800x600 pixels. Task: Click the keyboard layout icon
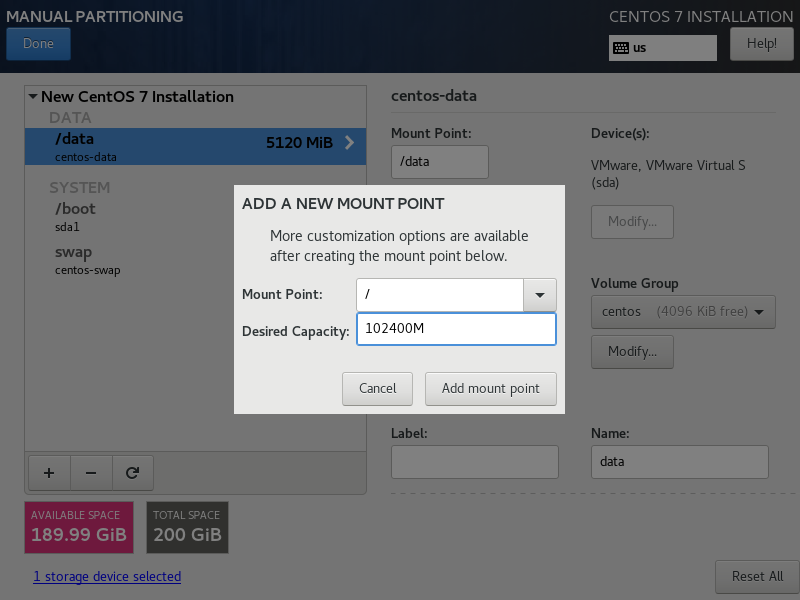(621, 47)
